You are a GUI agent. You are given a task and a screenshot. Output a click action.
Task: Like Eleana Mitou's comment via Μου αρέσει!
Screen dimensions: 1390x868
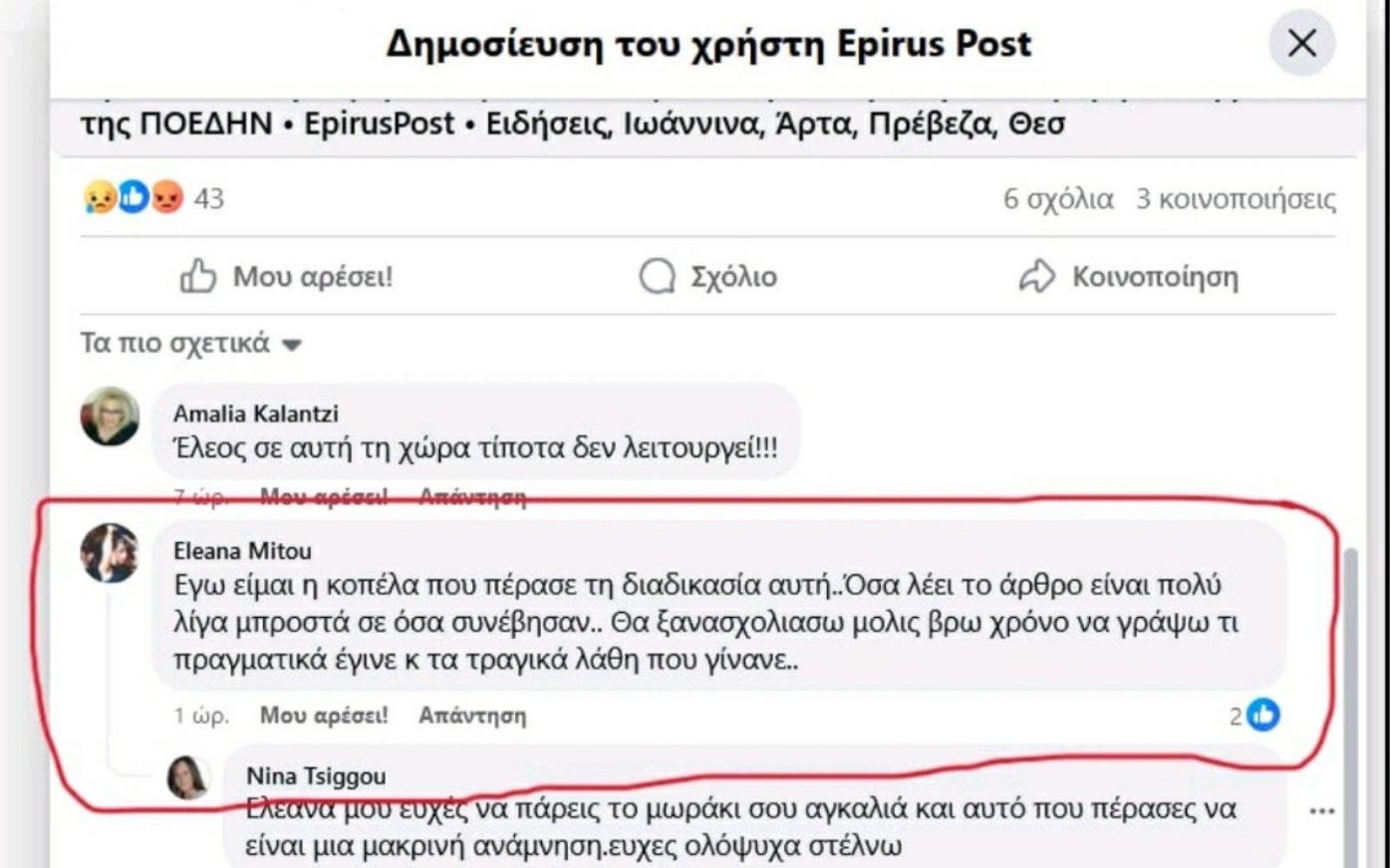tap(324, 716)
